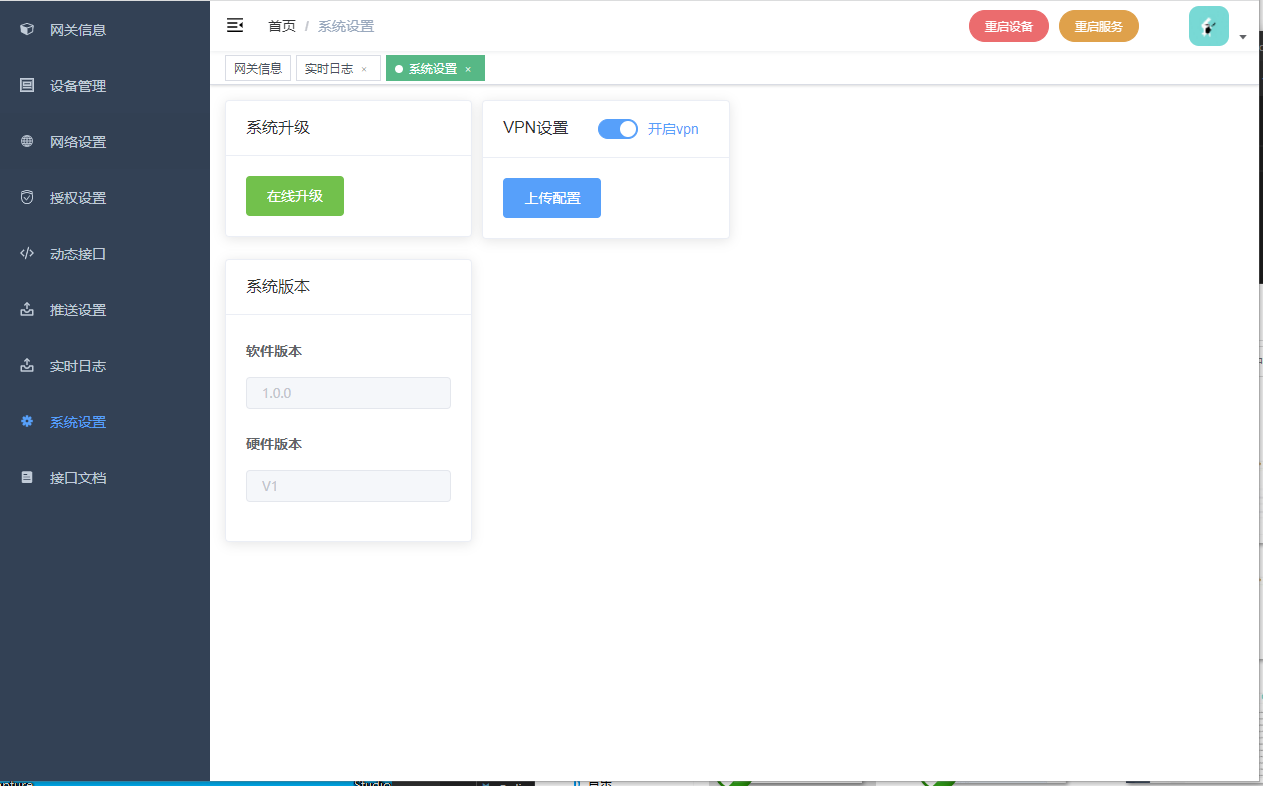
Task: Switch to the 网关信息 tab
Action: (258, 69)
